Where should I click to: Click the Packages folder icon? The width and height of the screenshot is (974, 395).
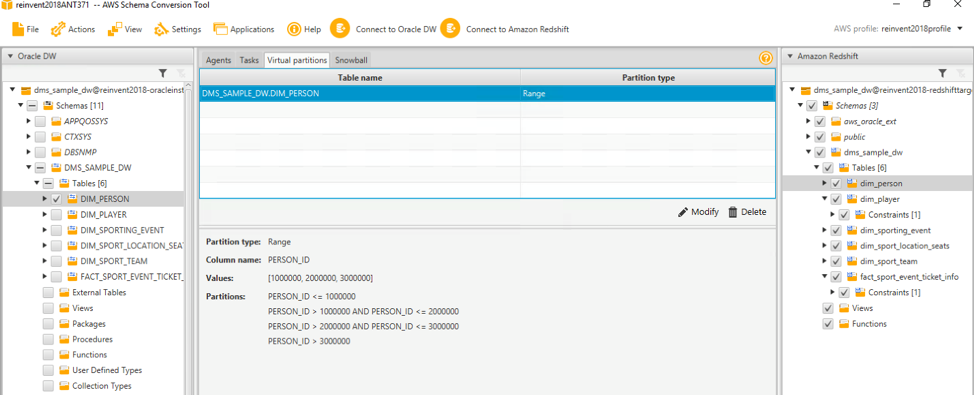(x=64, y=324)
